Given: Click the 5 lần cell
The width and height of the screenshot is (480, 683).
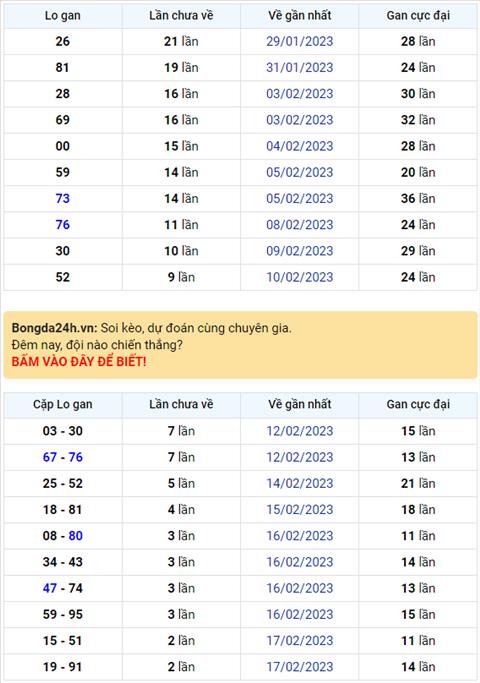Looking at the screenshot, I should [x=181, y=483].
